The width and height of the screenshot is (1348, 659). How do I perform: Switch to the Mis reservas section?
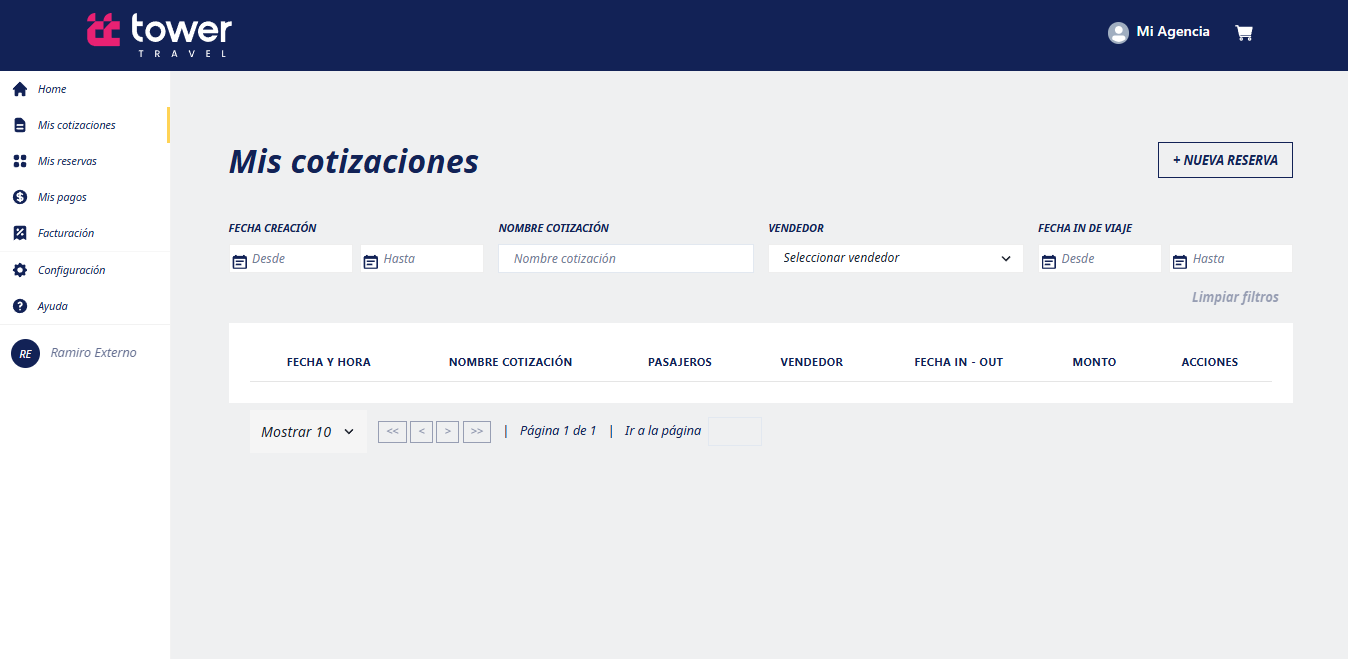[69, 160]
